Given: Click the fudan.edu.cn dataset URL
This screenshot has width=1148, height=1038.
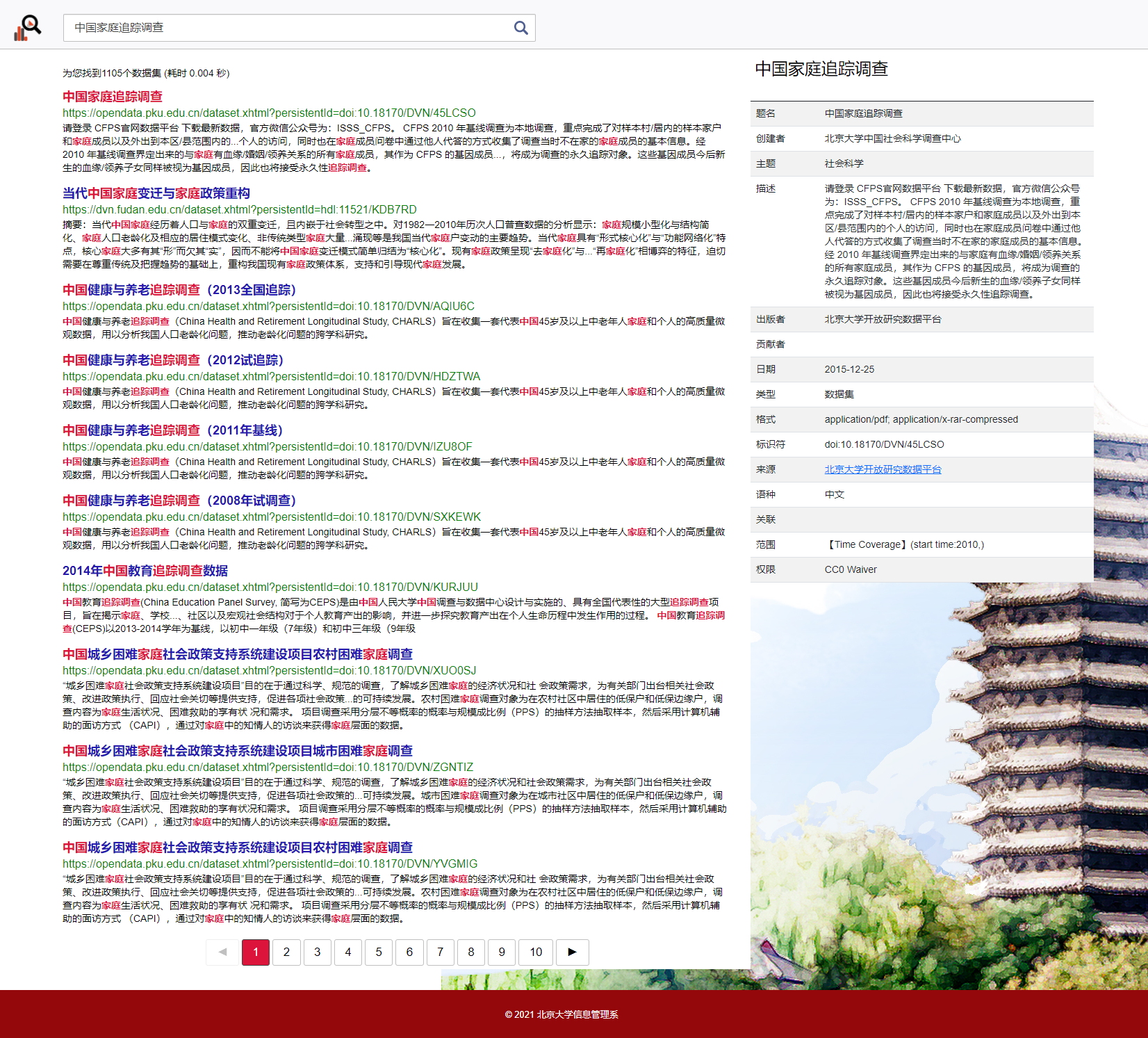Looking at the screenshot, I should click(240, 209).
